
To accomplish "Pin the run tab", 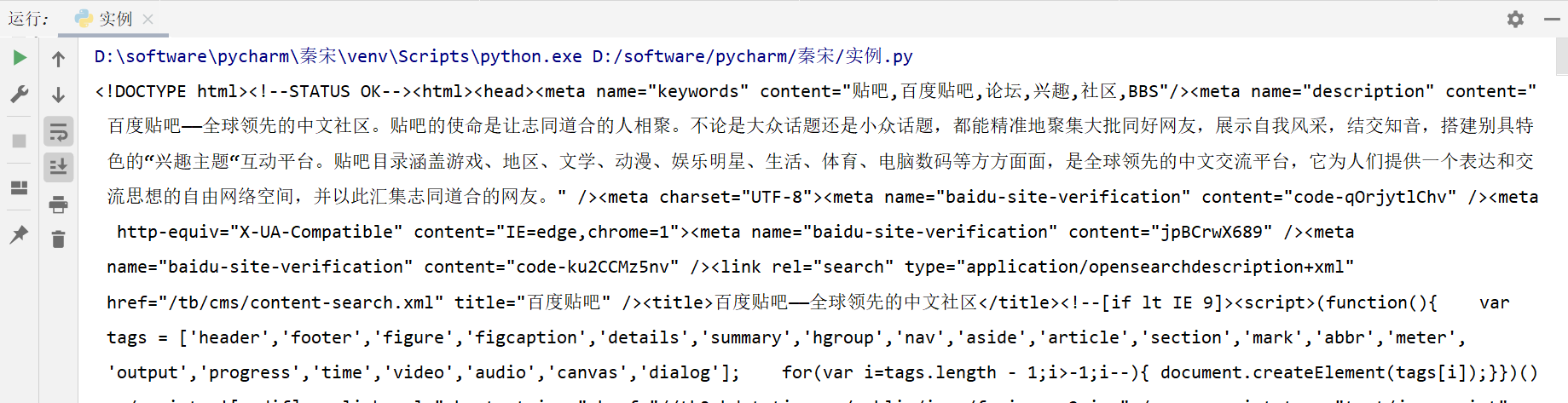I will pyautogui.click(x=20, y=234).
